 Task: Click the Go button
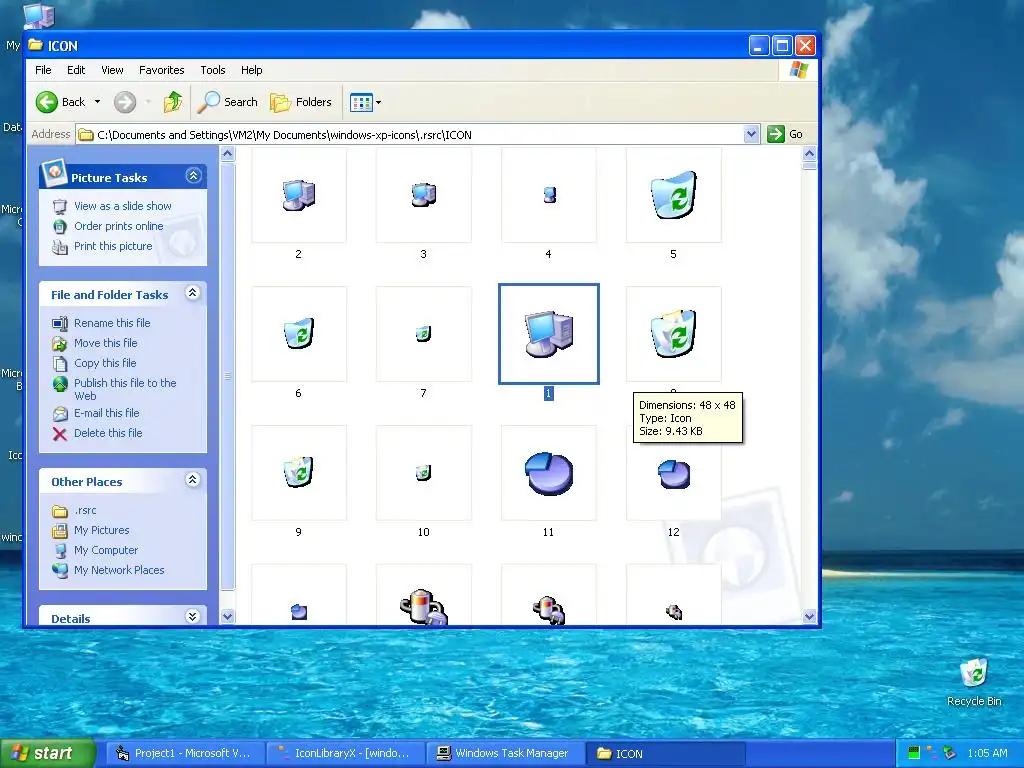(x=785, y=135)
